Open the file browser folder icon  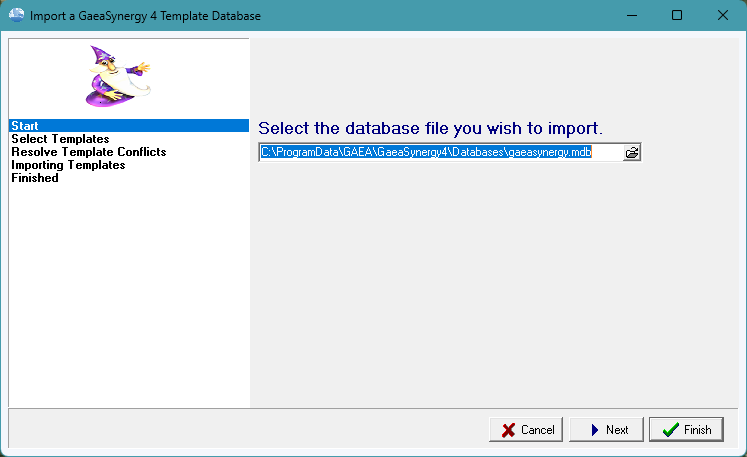(x=631, y=153)
